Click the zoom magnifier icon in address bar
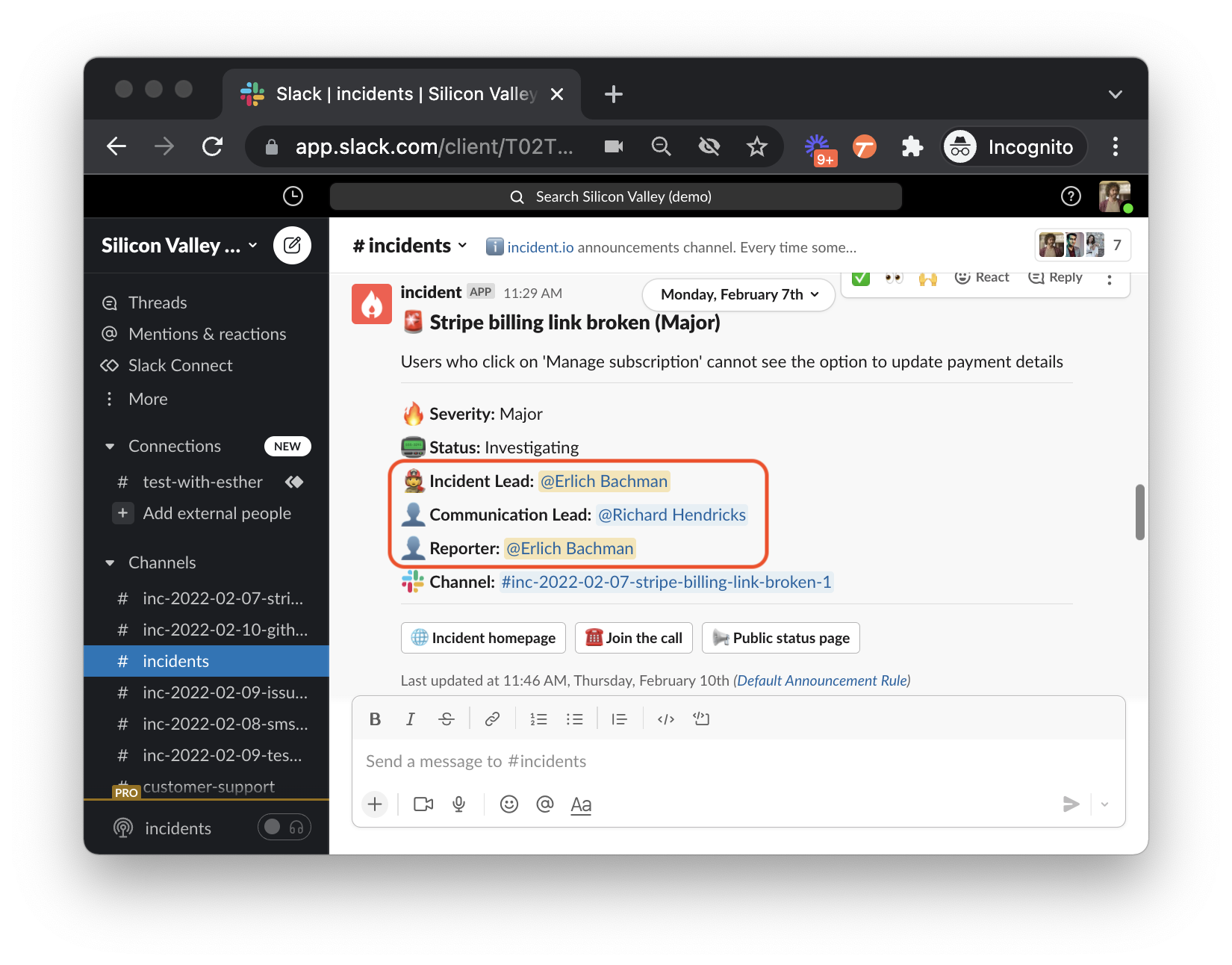 (x=662, y=146)
